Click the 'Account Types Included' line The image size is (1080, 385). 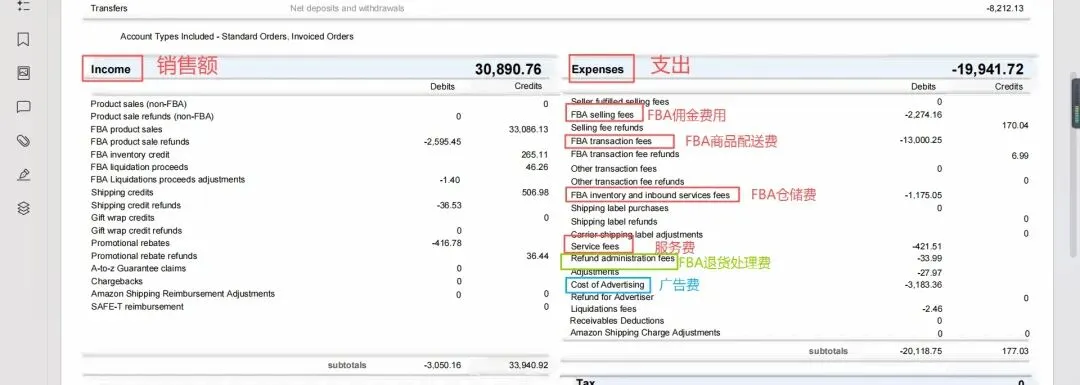237,37
